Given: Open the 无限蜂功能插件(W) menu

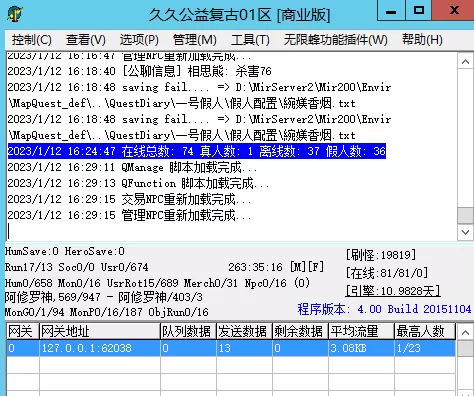Looking at the screenshot, I should pyautogui.click(x=336, y=40).
